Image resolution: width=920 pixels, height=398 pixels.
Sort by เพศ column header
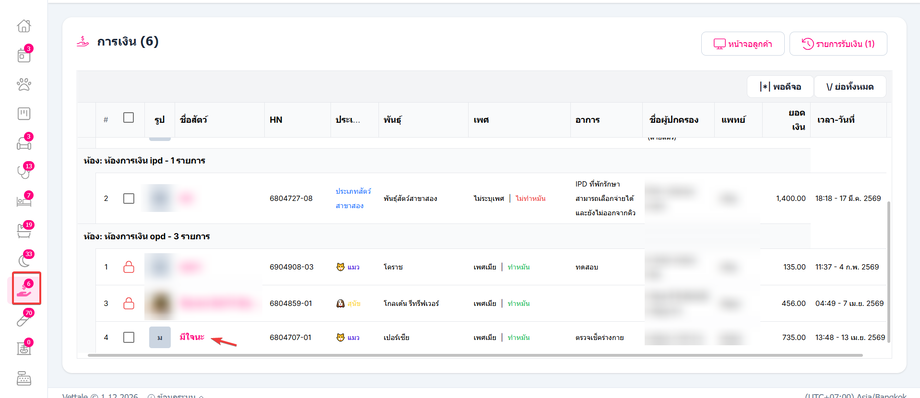481,119
